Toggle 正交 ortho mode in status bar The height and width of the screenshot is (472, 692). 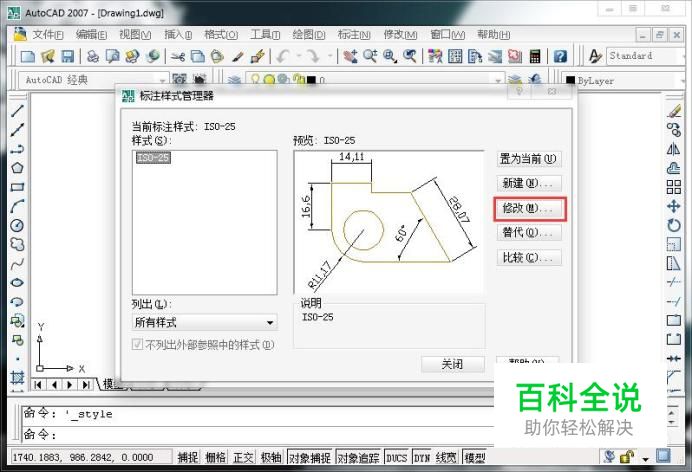(243, 457)
